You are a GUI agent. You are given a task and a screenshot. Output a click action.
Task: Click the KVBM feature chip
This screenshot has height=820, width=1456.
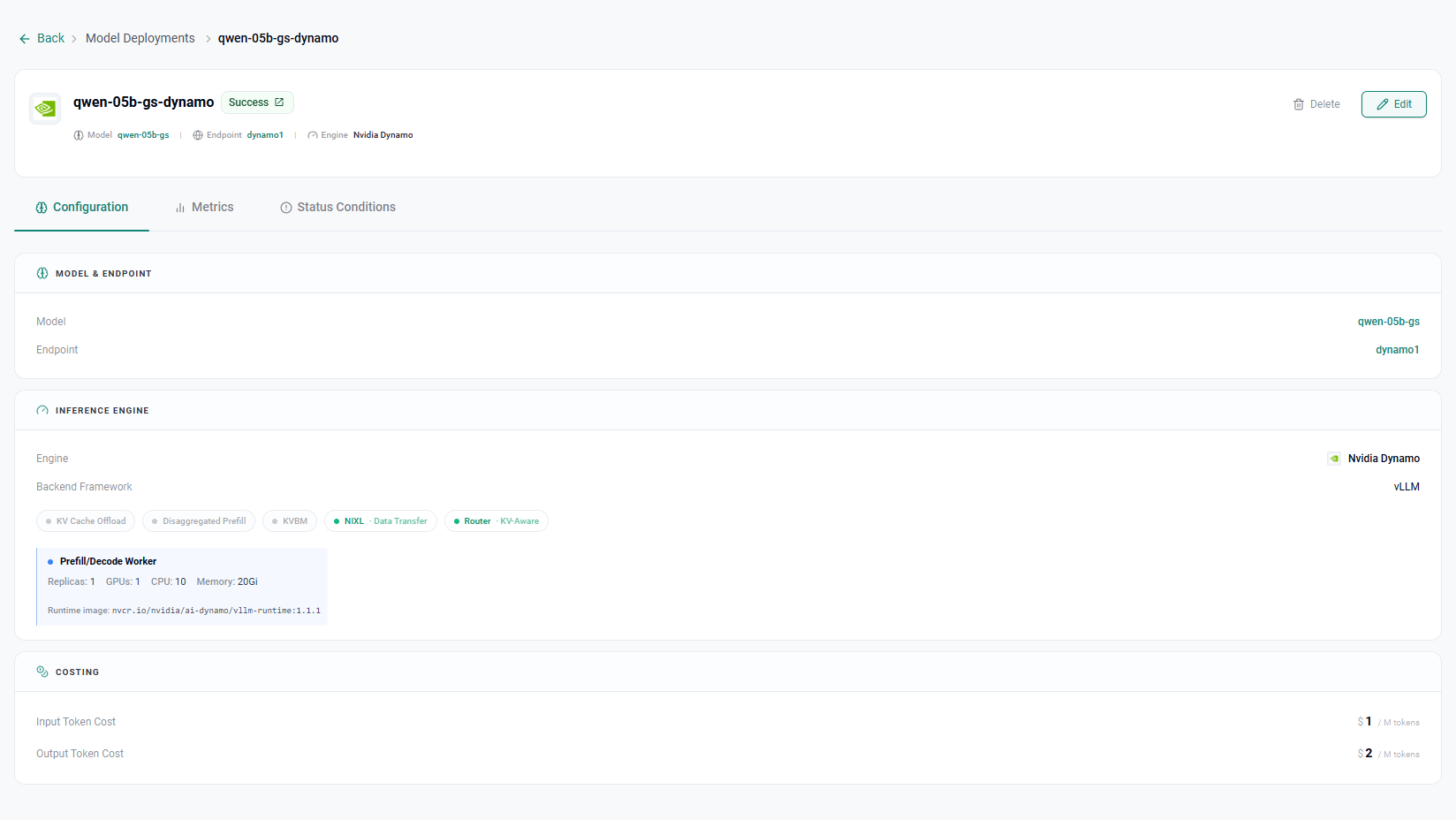click(x=290, y=521)
